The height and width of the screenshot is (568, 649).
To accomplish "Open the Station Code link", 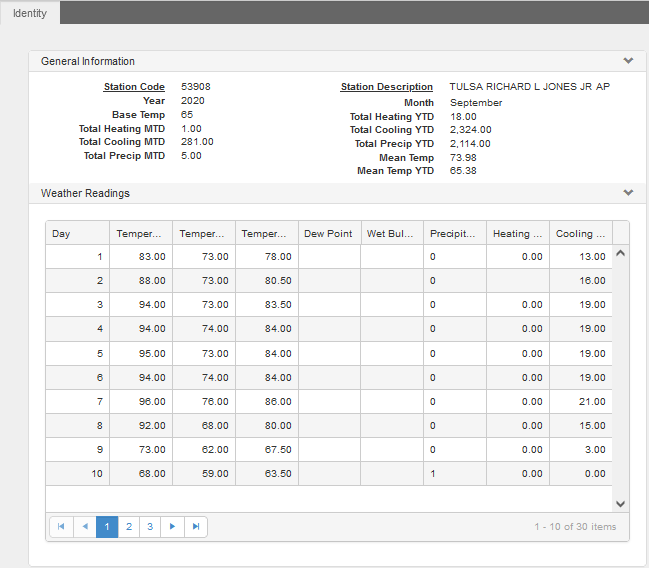I will pos(134,87).
